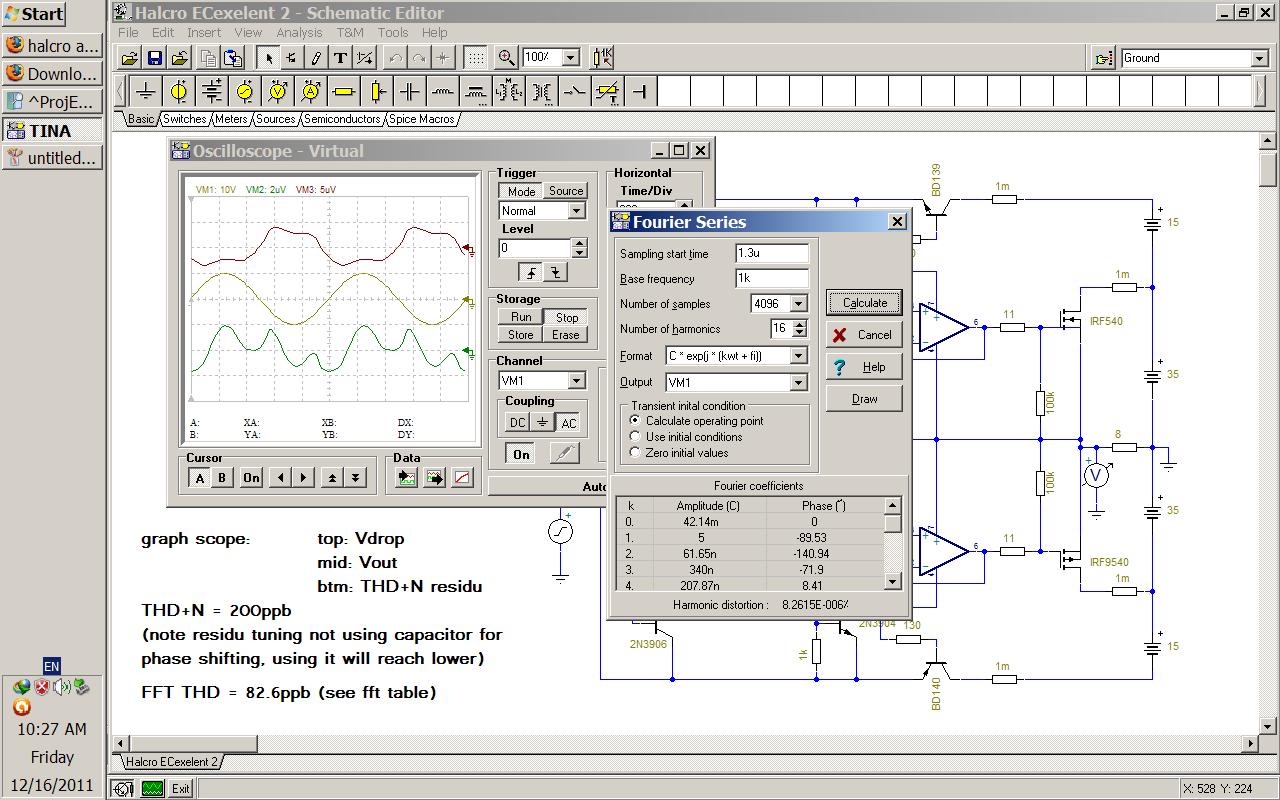
Task: Place a thermistor component from toolbar
Action: [608, 92]
